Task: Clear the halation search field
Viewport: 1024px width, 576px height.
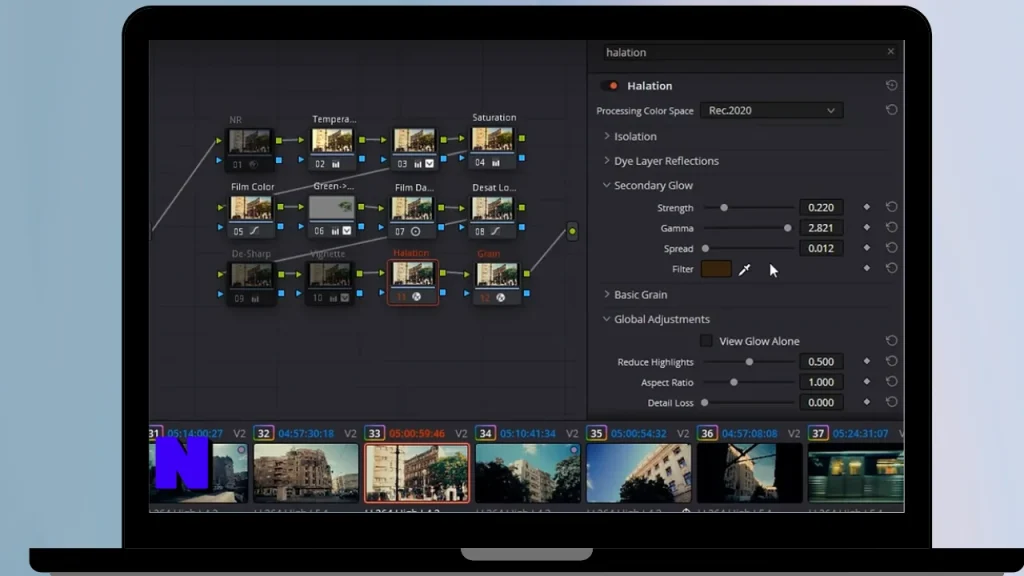Action: click(891, 51)
